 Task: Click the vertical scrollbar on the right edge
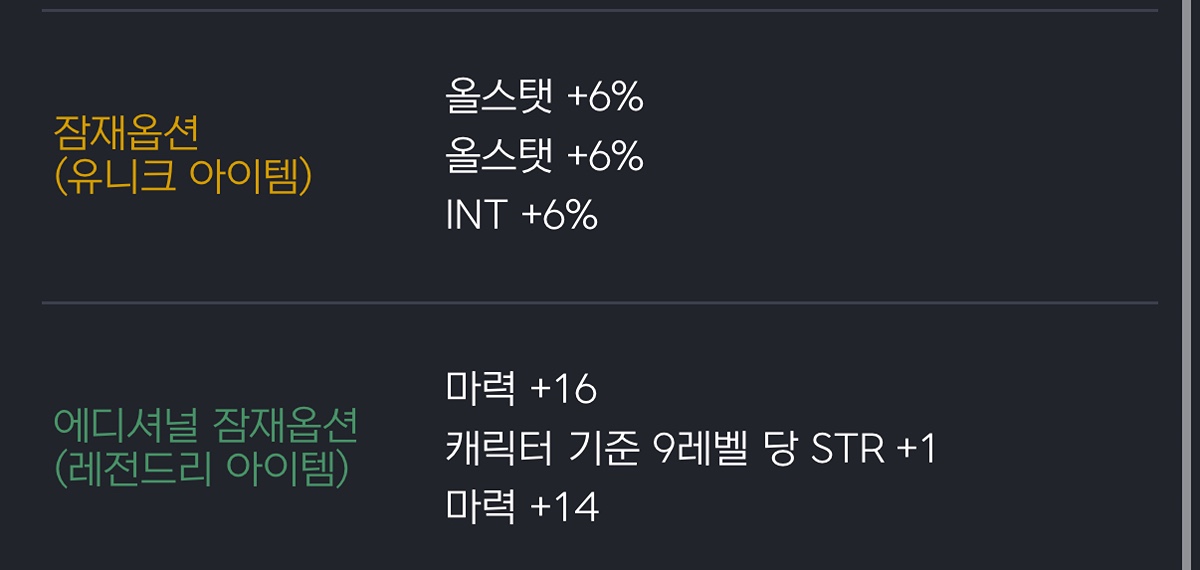(1188, 285)
